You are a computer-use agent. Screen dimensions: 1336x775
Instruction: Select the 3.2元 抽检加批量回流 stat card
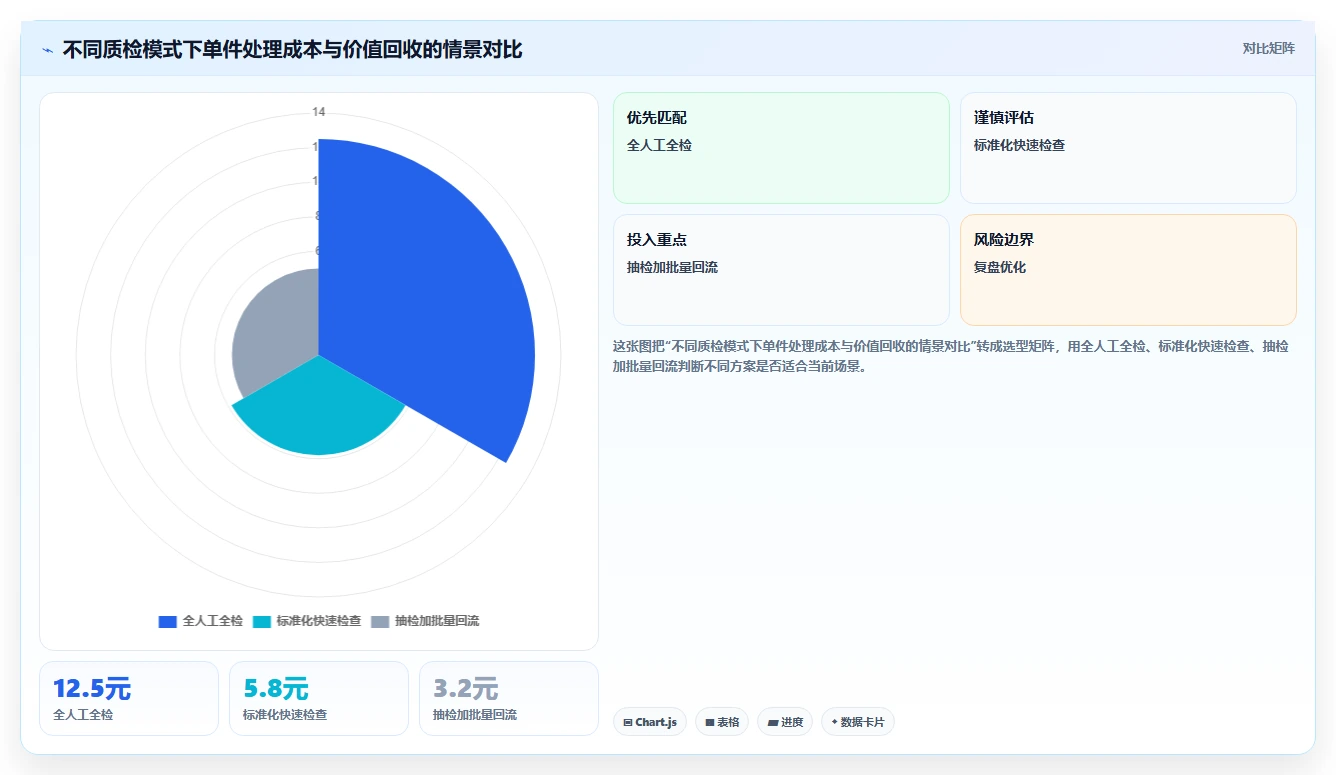[509, 698]
